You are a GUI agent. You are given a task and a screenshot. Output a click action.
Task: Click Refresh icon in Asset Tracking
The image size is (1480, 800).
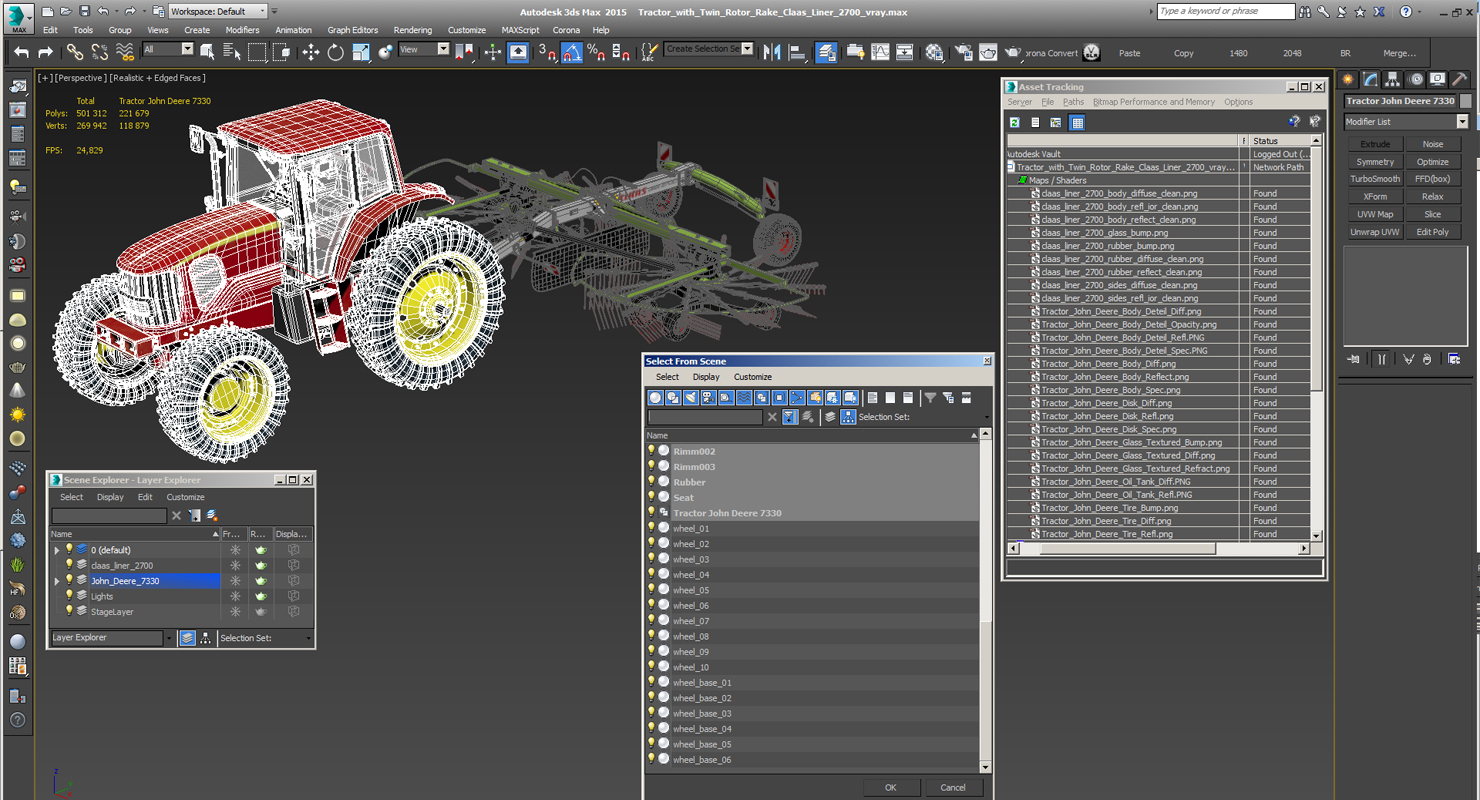(x=1014, y=122)
